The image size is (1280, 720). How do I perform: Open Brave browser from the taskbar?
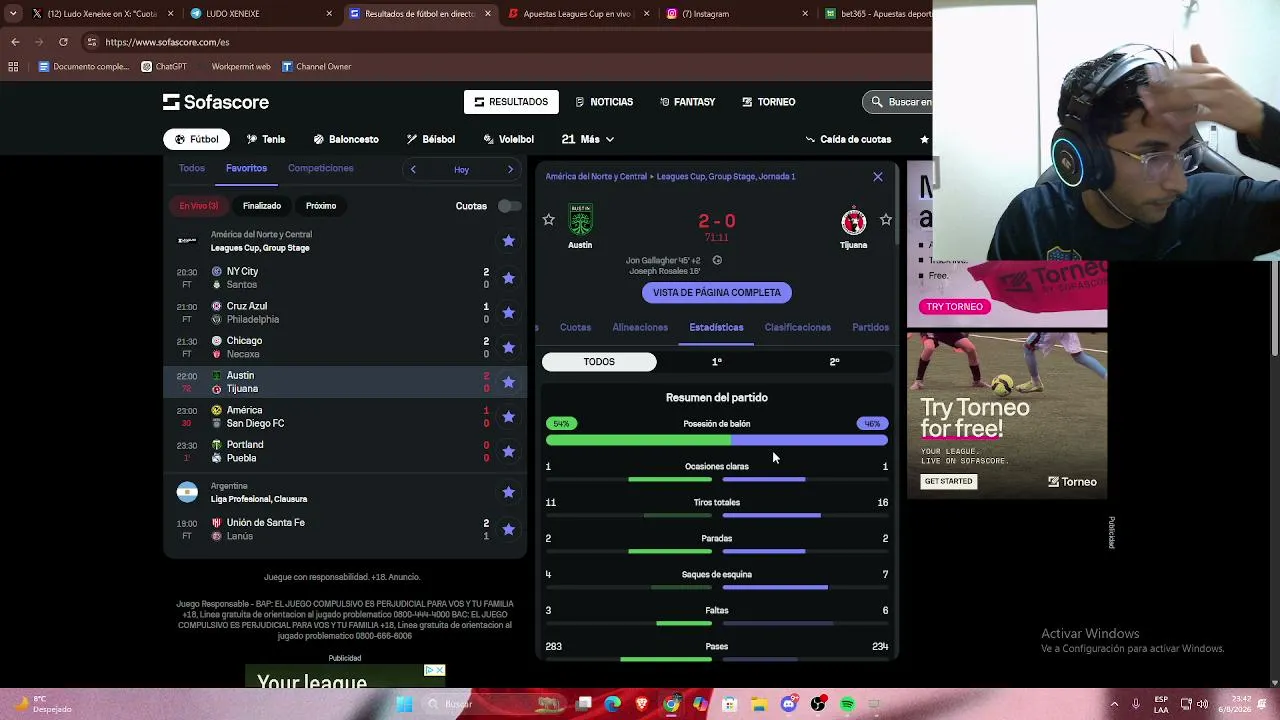[642, 704]
